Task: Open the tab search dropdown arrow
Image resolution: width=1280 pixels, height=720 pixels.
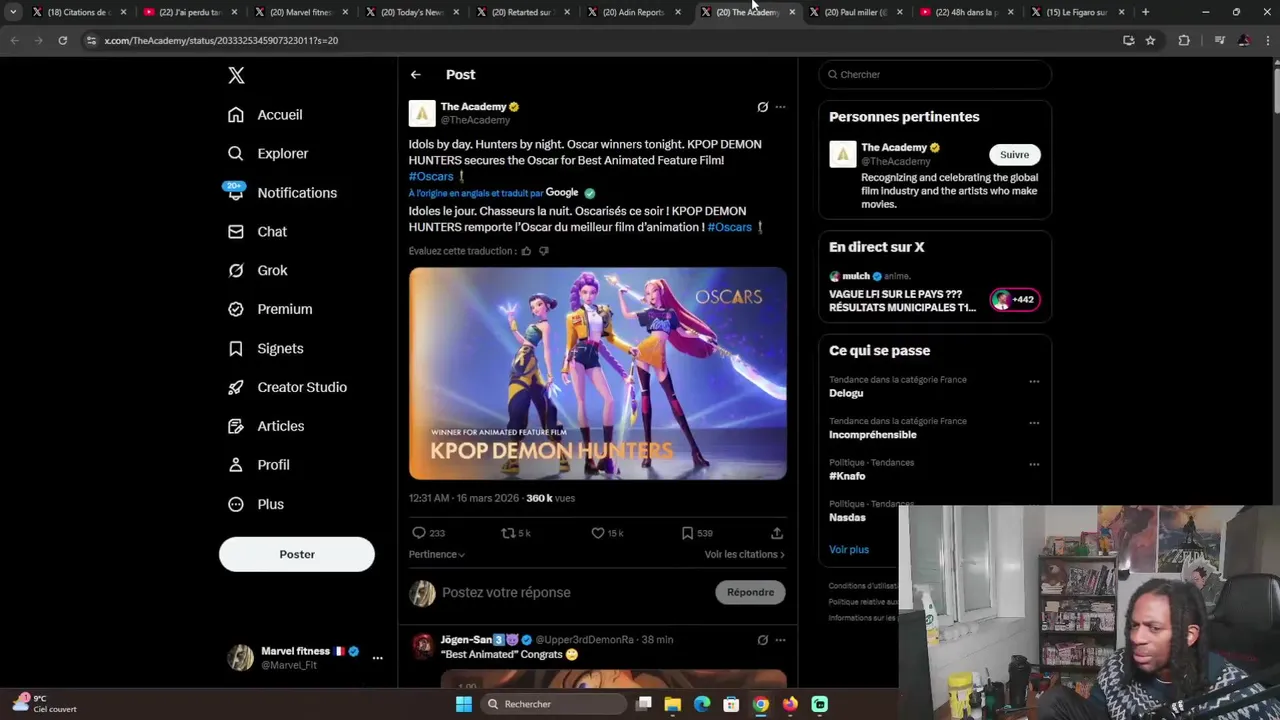Action: (13, 12)
